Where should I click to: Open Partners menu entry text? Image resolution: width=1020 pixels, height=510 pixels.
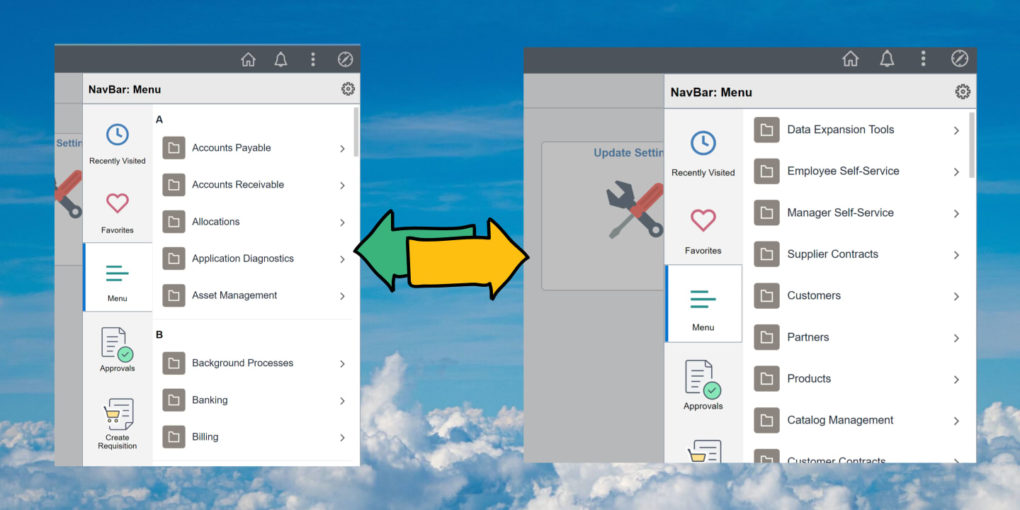(x=808, y=337)
